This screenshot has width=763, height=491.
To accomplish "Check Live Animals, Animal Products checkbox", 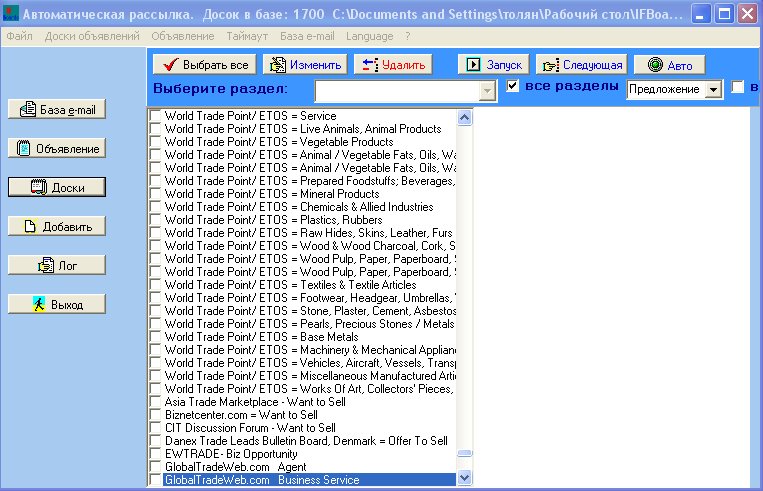I will point(155,129).
